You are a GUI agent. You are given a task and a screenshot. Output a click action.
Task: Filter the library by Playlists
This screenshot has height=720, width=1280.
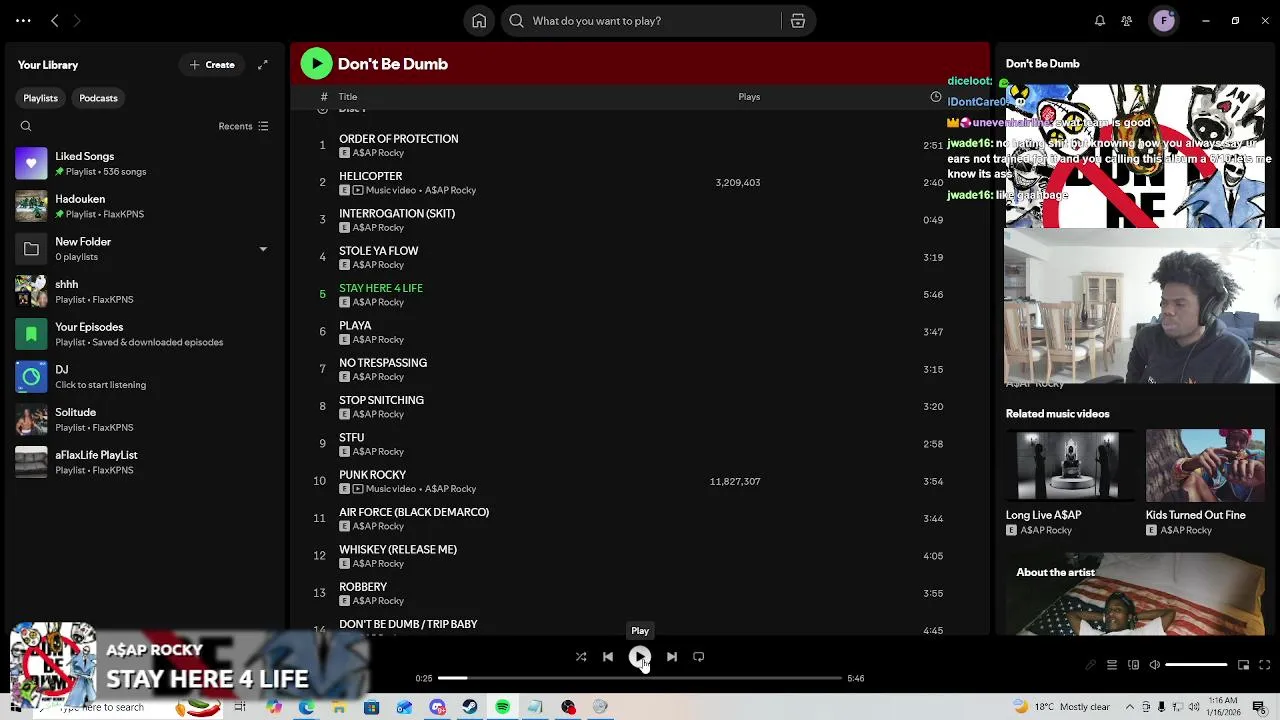[41, 98]
